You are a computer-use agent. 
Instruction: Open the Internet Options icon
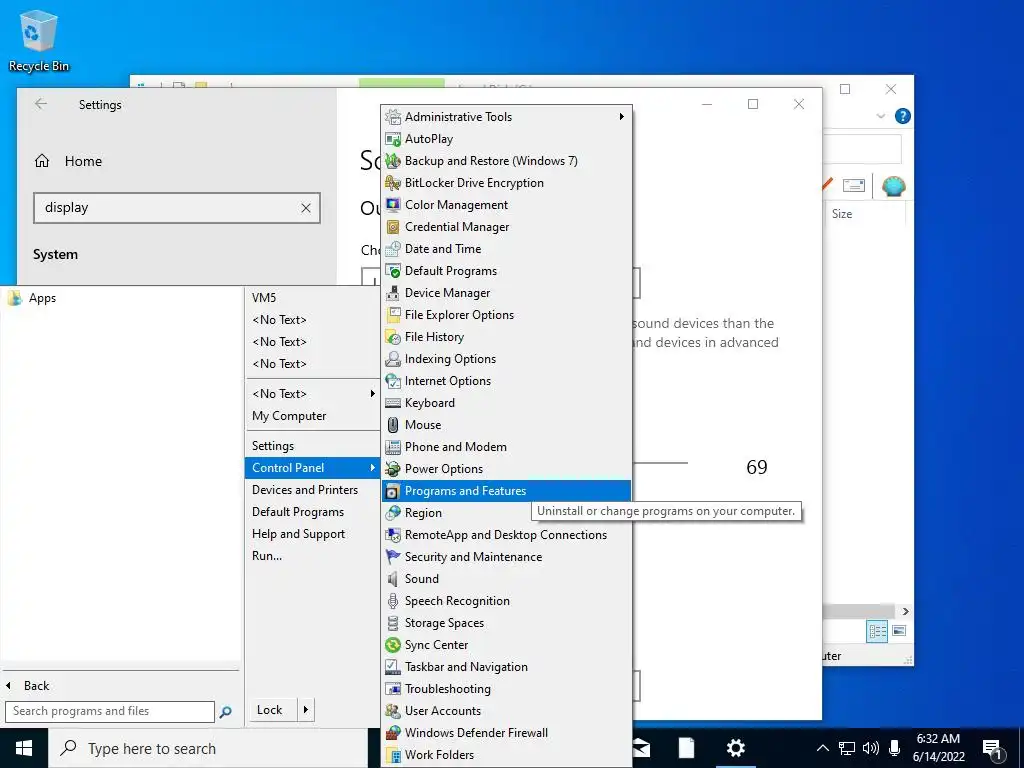click(x=392, y=381)
